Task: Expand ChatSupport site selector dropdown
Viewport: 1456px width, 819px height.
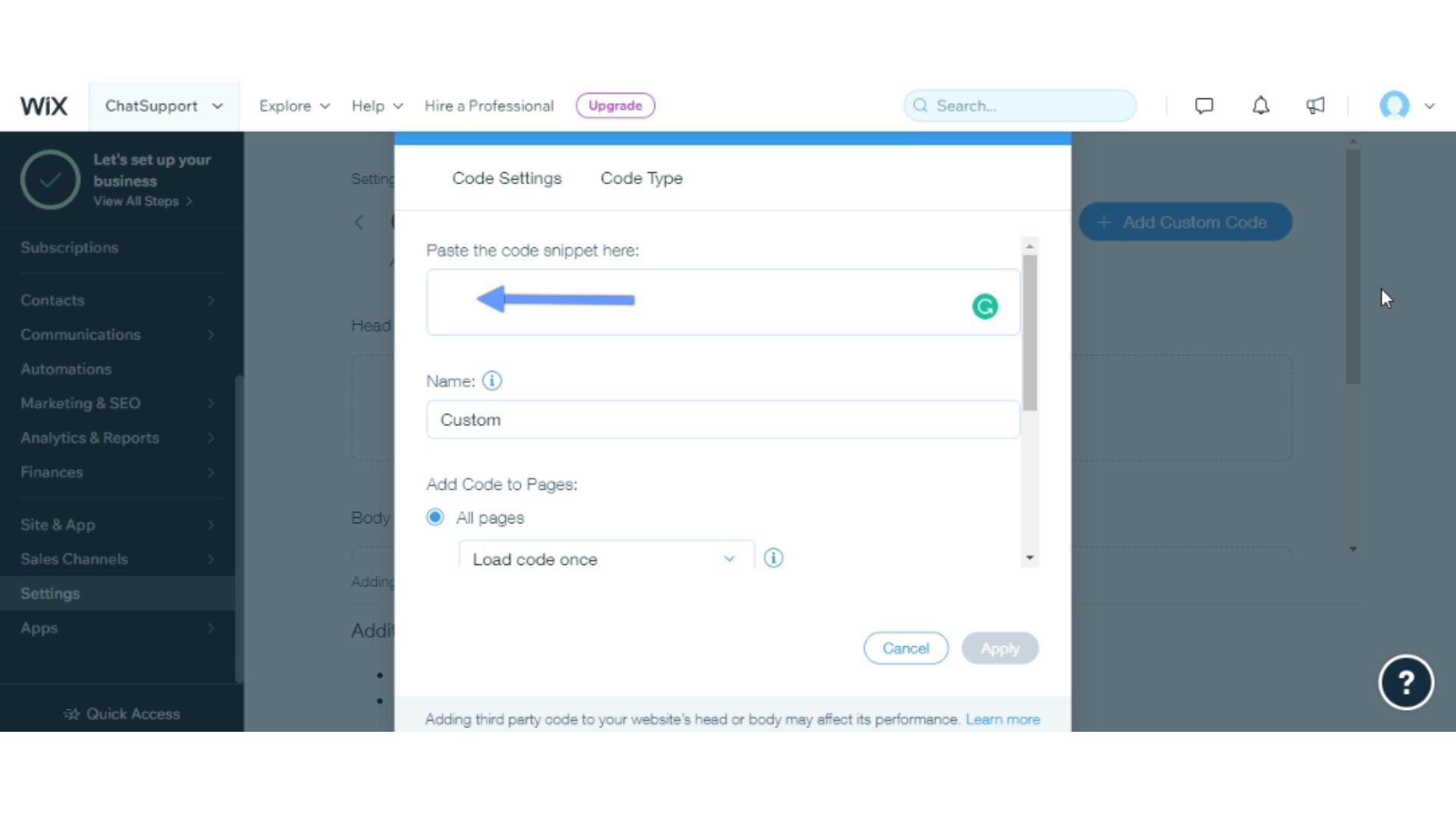Action: point(164,105)
